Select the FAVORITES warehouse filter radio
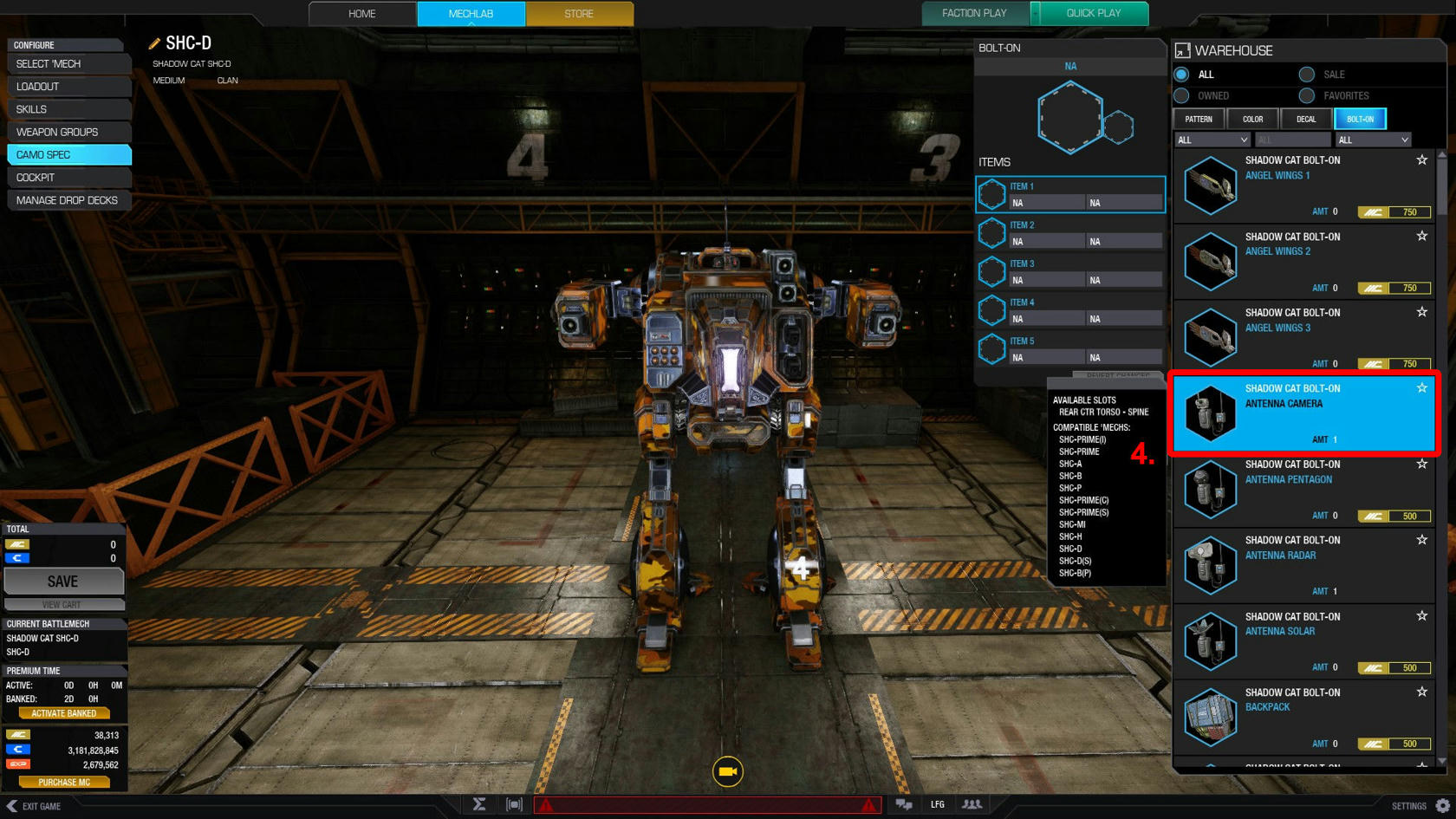 point(1307,95)
